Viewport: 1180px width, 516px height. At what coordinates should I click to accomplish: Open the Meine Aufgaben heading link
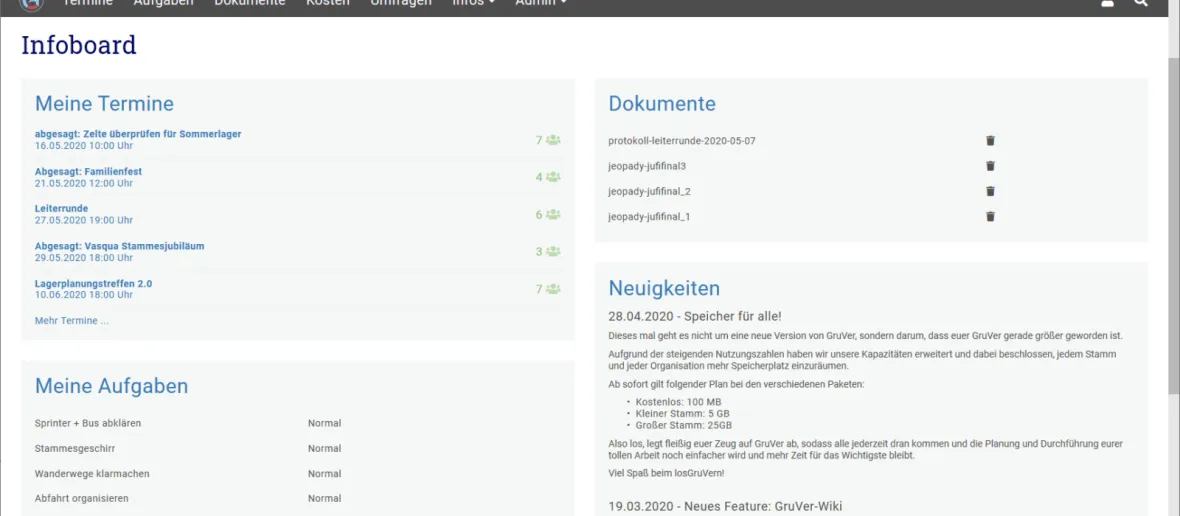pos(111,387)
